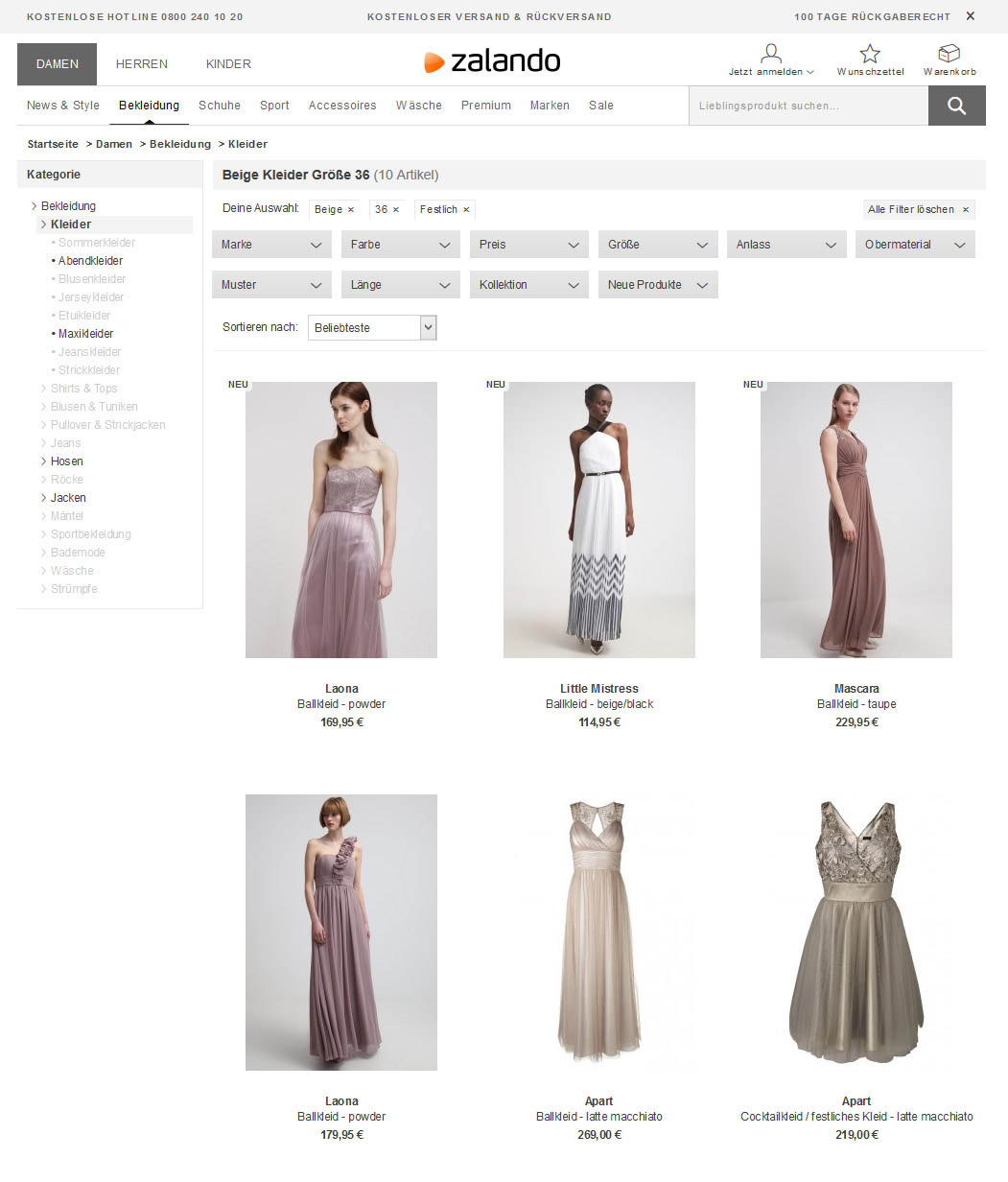This screenshot has height=1182, width=1008.
Task: Select Jacken in the category tree
Action: (x=68, y=498)
